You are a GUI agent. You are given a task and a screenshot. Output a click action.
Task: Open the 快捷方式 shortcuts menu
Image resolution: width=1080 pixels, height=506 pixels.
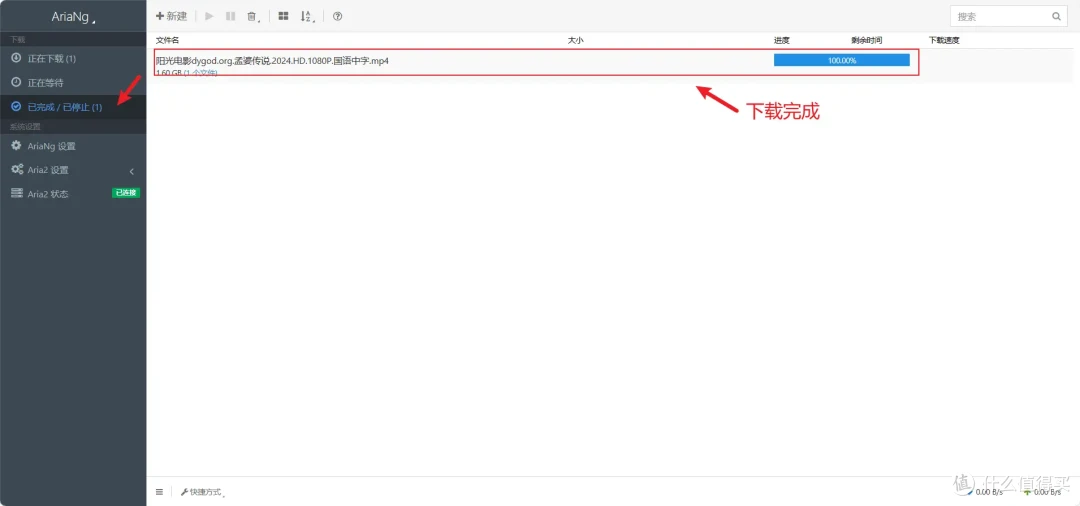coord(203,492)
